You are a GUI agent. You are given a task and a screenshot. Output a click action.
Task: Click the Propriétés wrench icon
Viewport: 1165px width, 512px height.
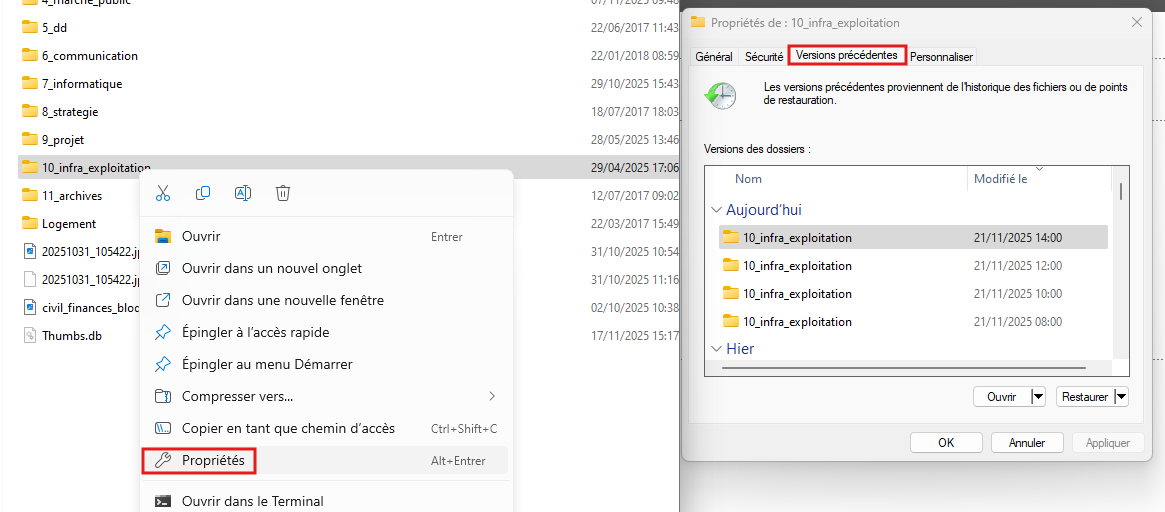[163, 461]
